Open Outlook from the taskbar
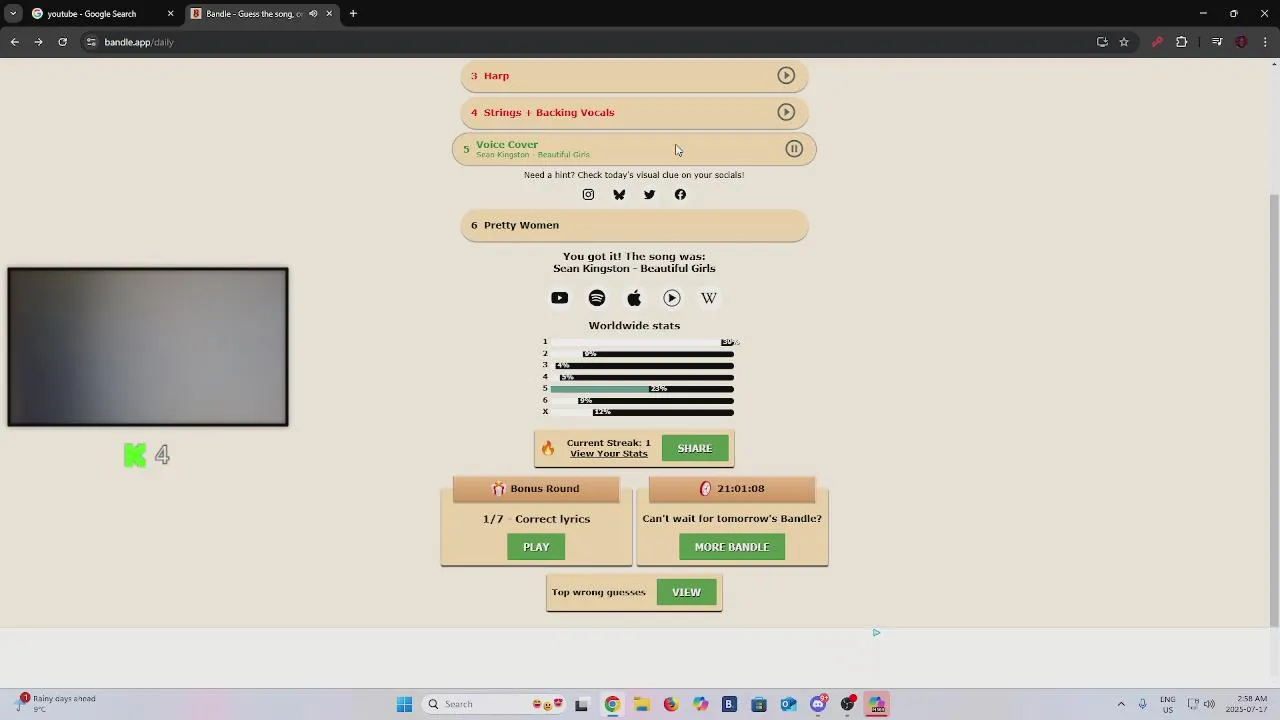1280x720 pixels. click(x=788, y=704)
